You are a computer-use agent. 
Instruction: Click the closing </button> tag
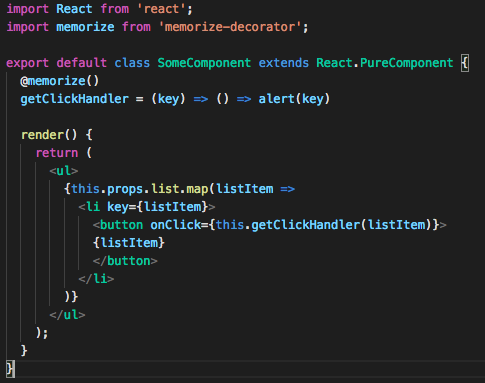point(125,261)
